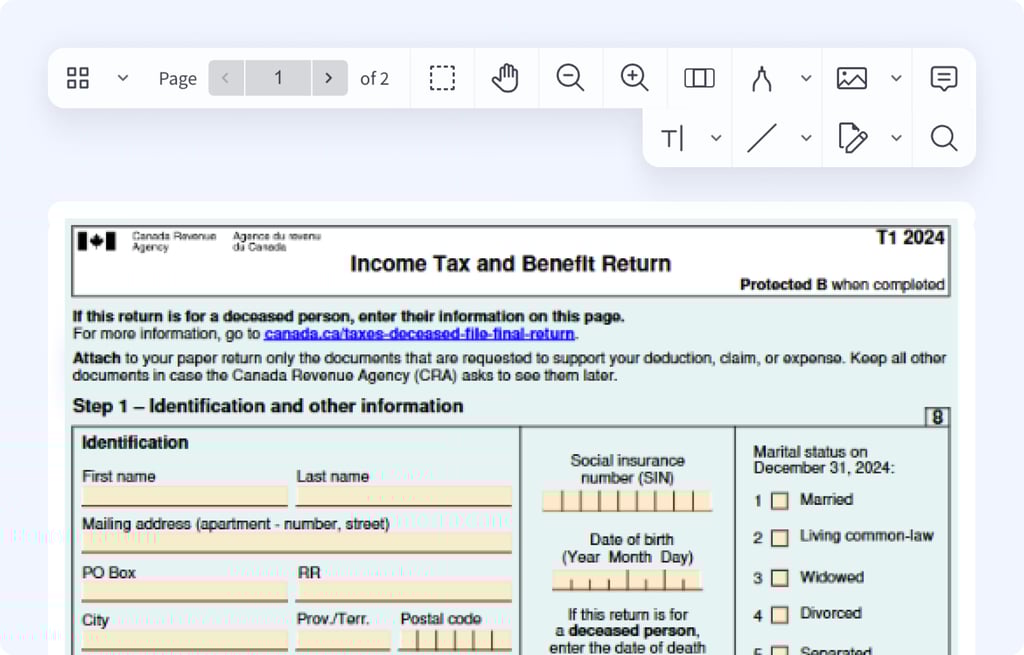The height and width of the screenshot is (655, 1024).
Task: Expand the view mode dropdown arrow
Action: pyautogui.click(x=123, y=78)
